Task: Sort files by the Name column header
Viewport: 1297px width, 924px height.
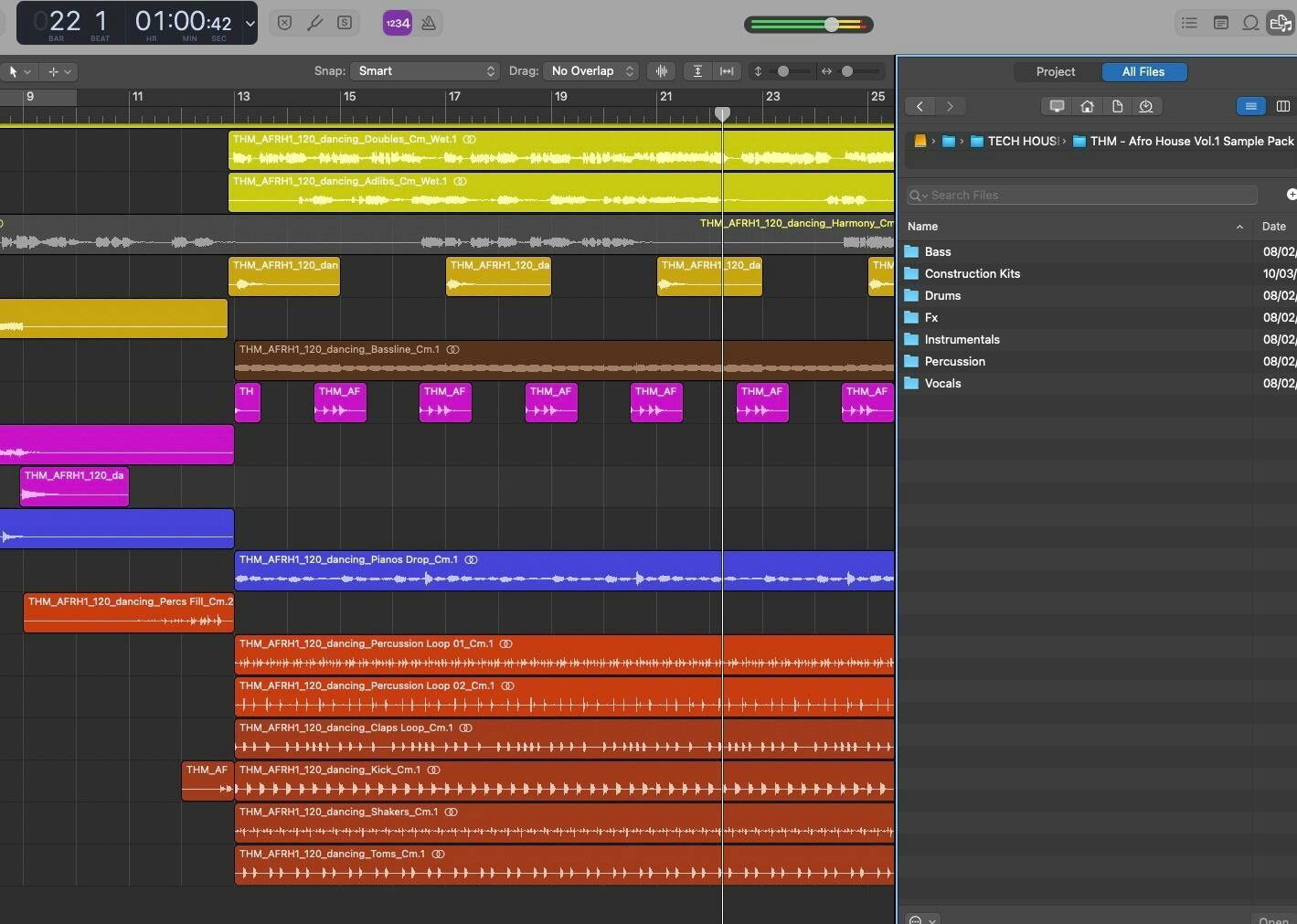Action: (x=922, y=227)
